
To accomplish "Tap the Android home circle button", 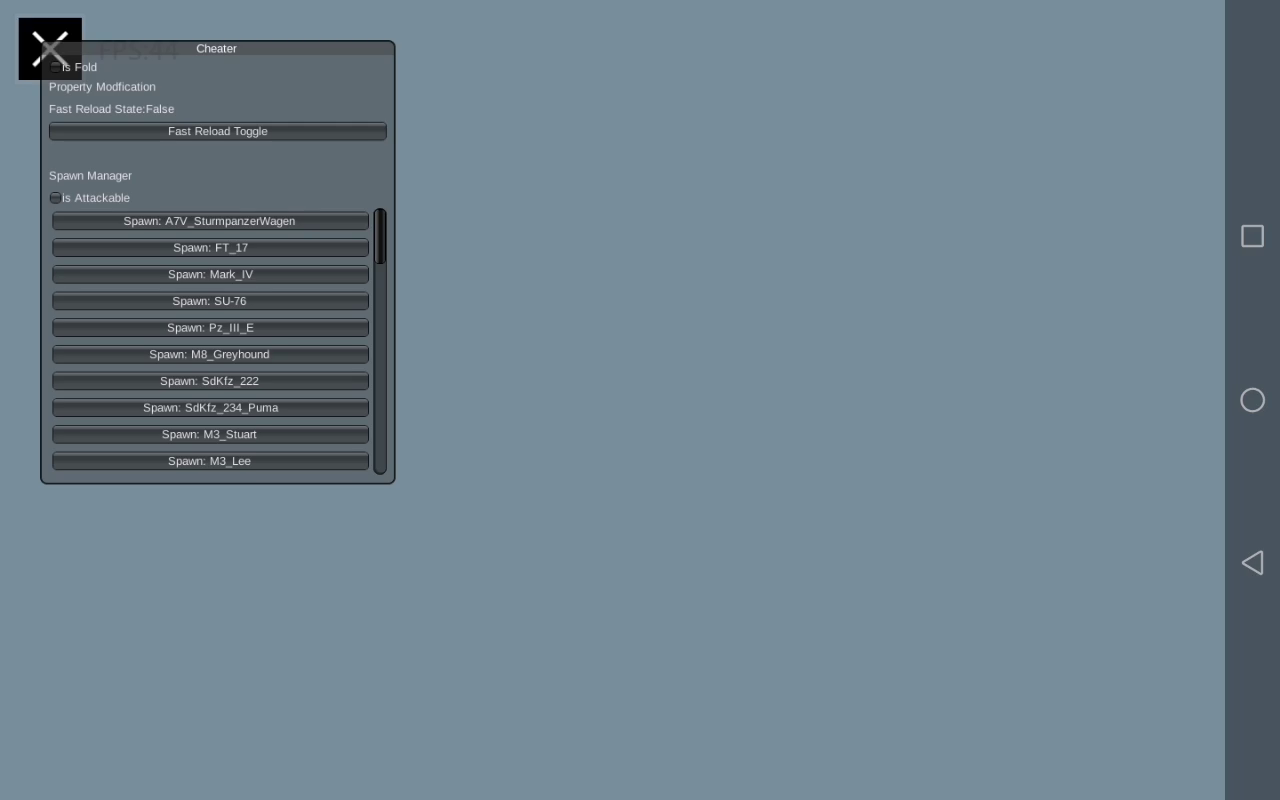I will [1252, 400].
